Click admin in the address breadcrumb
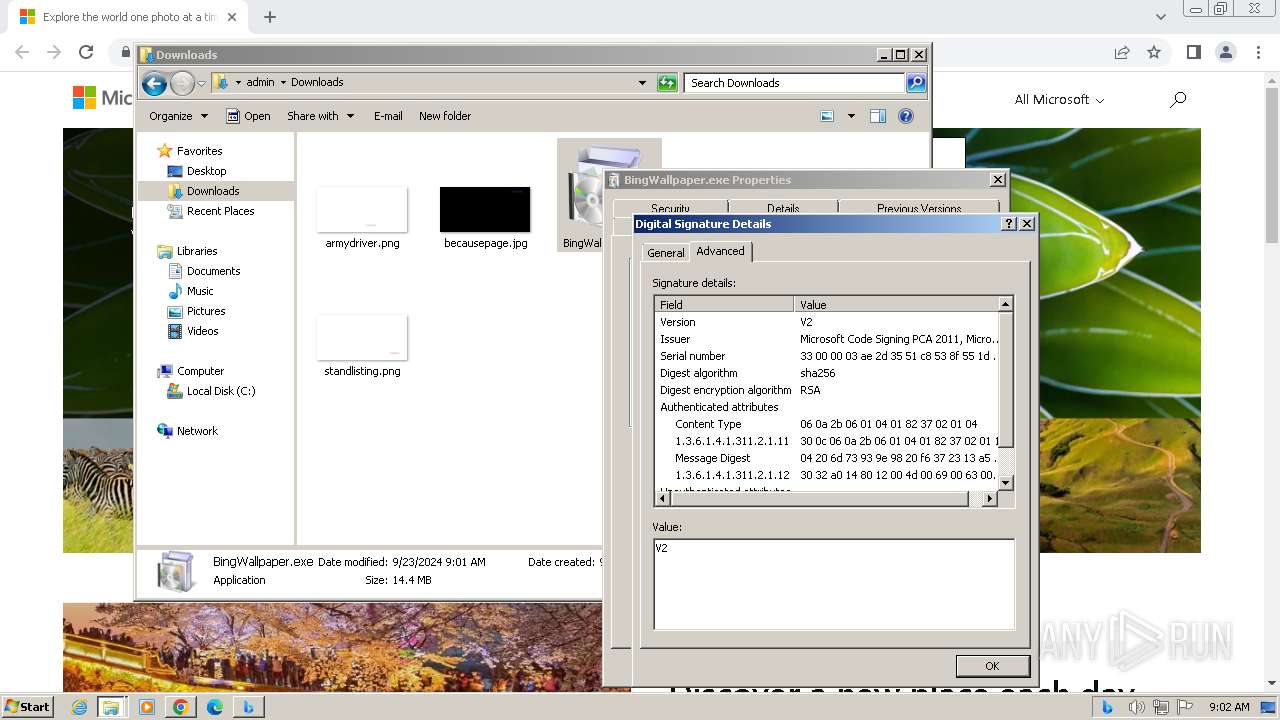Viewport: 1280px width, 720px height. tap(260, 83)
